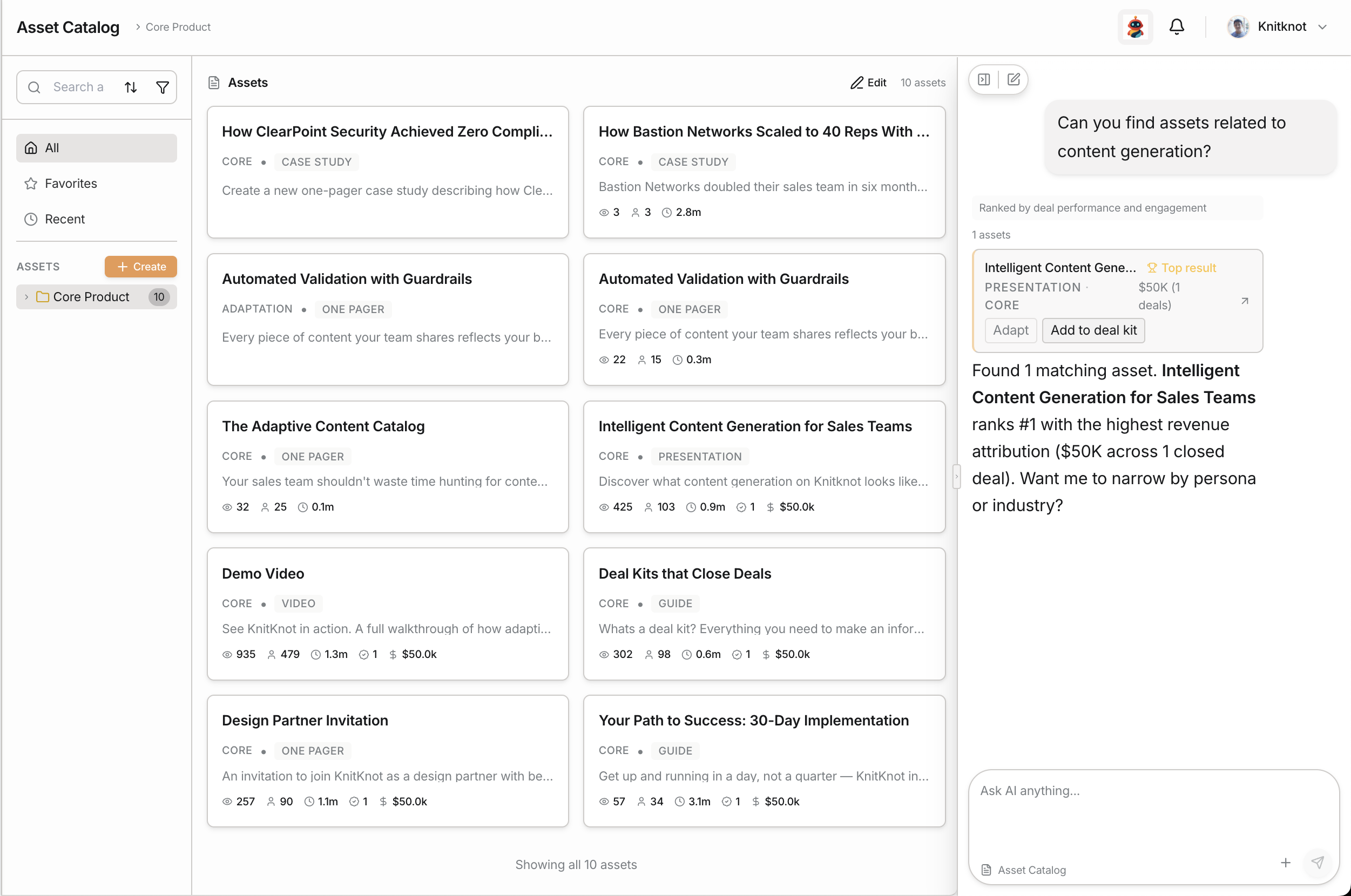The height and width of the screenshot is (896, 1351).
Task: Collapse the AI chat panel icon
Action: click(x=984, y=79)
